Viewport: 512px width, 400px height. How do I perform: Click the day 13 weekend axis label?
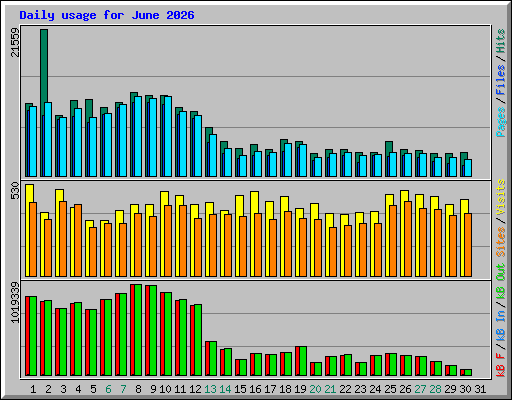pos(210,389)
